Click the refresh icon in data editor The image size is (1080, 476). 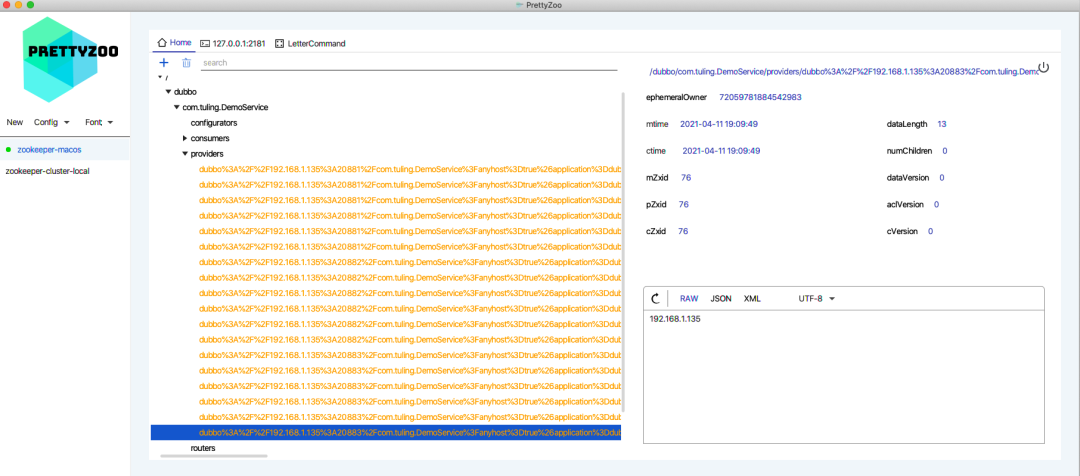[656, 298]
